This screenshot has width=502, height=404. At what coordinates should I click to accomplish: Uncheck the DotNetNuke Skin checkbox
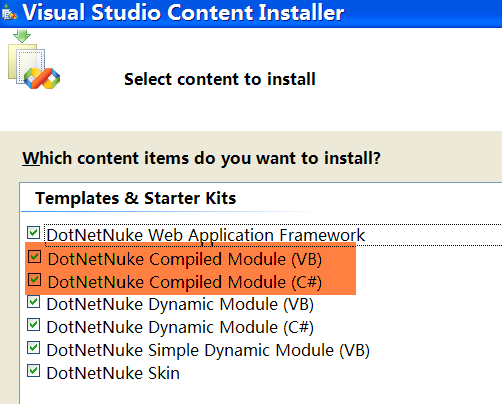(34, 371)
